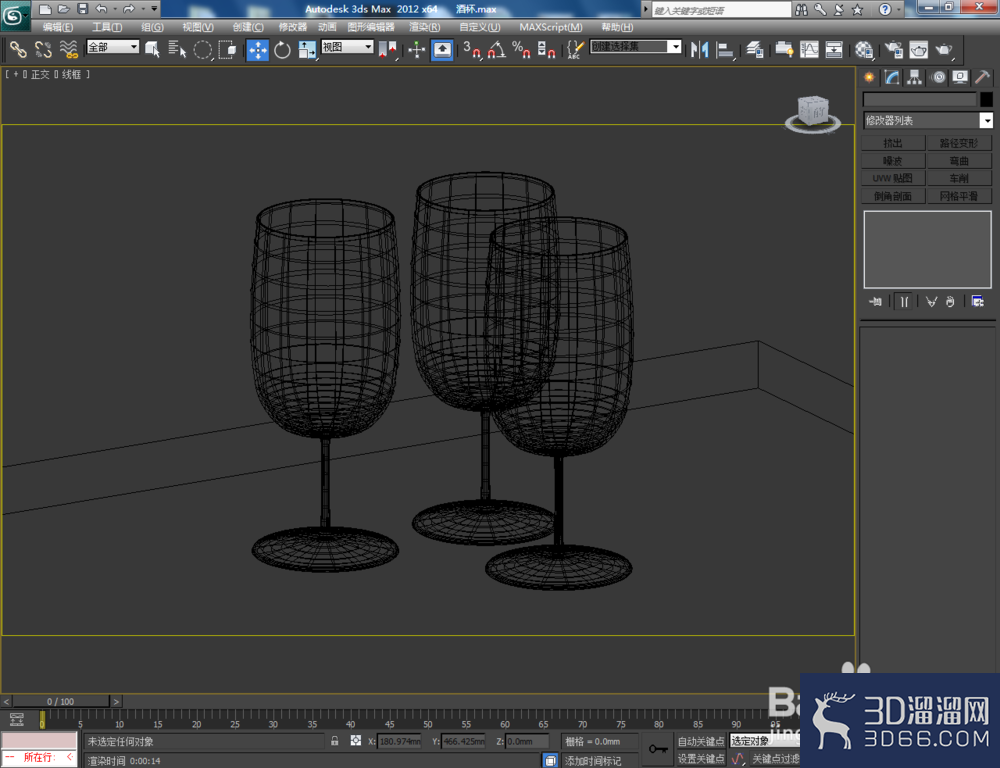
Task: Switch to the Utilities command panel tab
Action: point(982,77)
